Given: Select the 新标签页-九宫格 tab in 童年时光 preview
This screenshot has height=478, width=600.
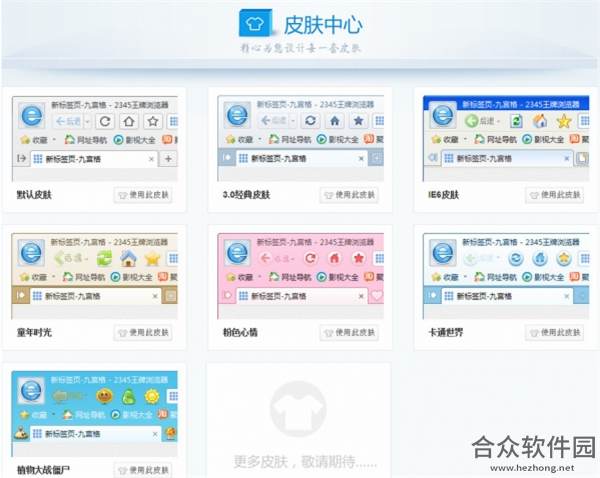Looking at the screenshot, I should [x=96, y=296].
